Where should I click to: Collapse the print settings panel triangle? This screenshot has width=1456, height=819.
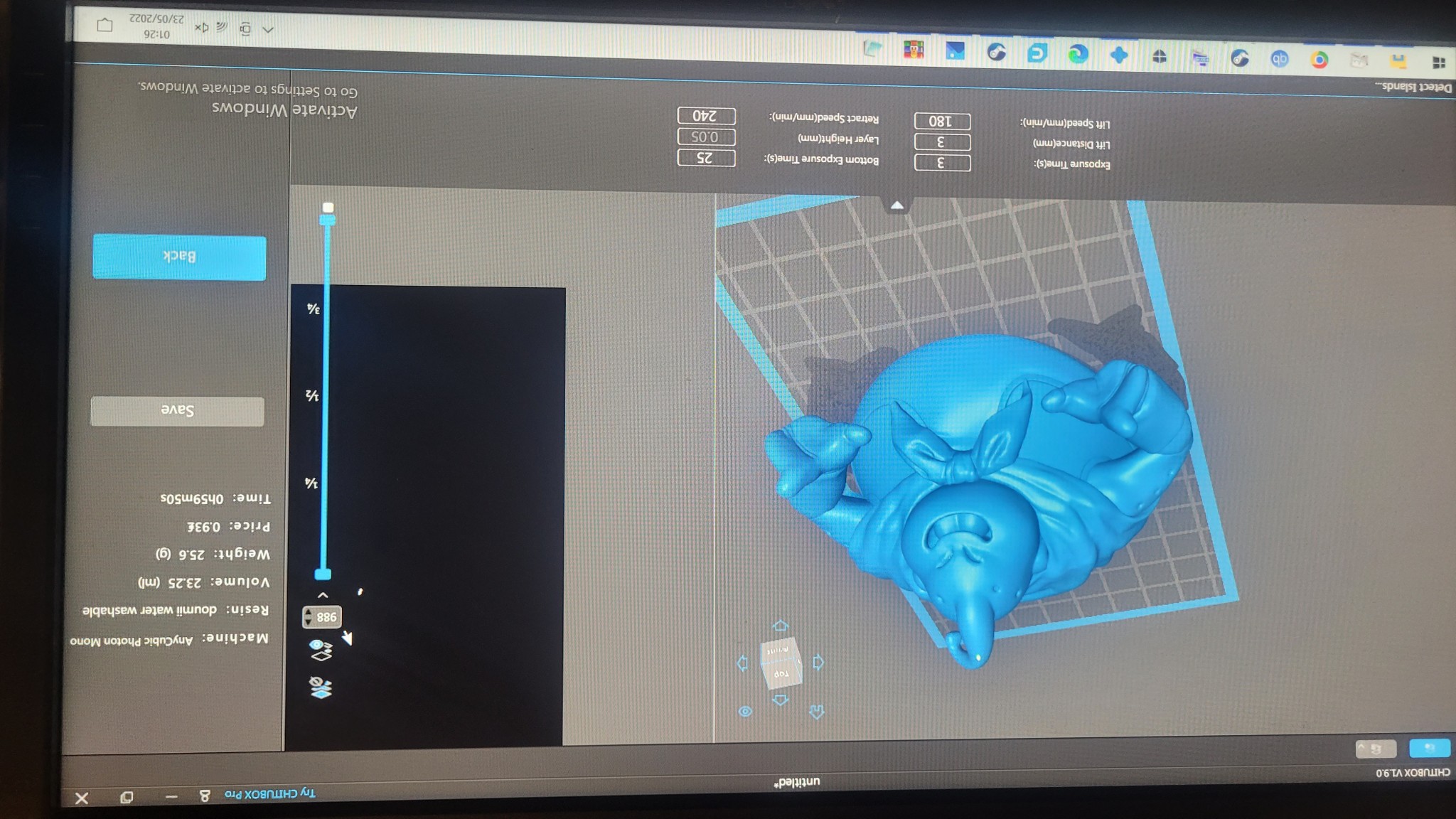click(897, 205)
